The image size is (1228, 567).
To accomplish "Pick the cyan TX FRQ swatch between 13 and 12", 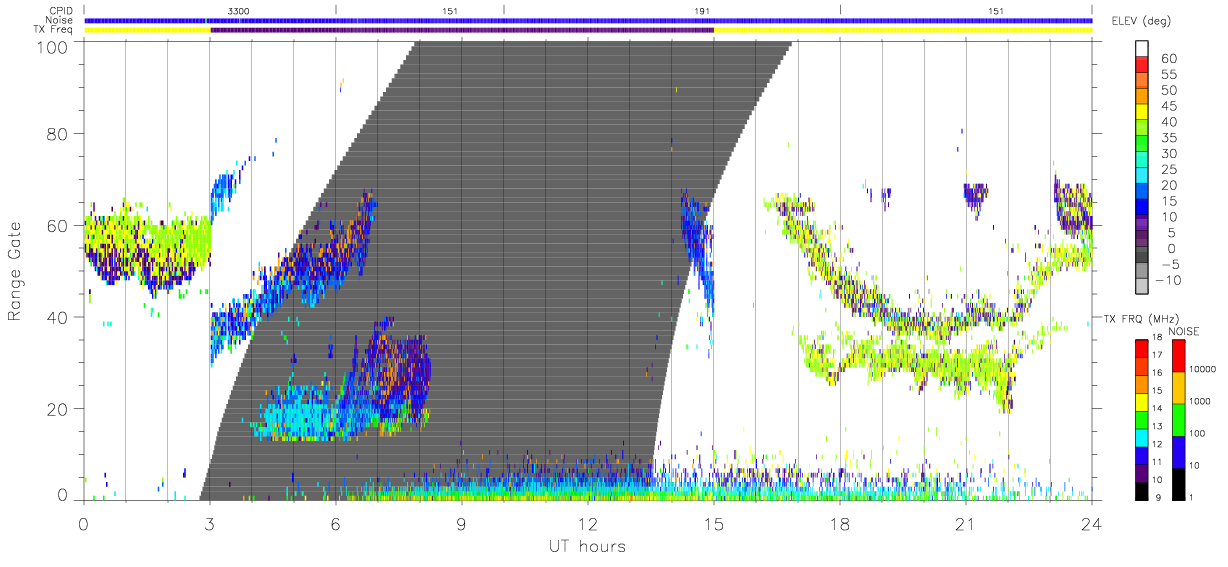I will (x=1142, y=437).
